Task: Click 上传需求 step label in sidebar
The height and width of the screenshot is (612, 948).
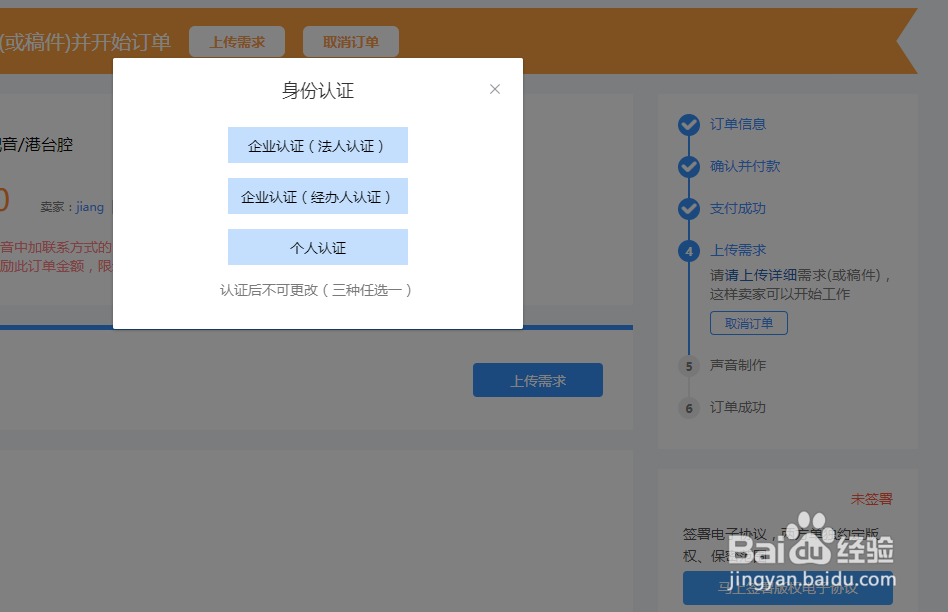Action: pyautogui.click(x=738, y=250)
